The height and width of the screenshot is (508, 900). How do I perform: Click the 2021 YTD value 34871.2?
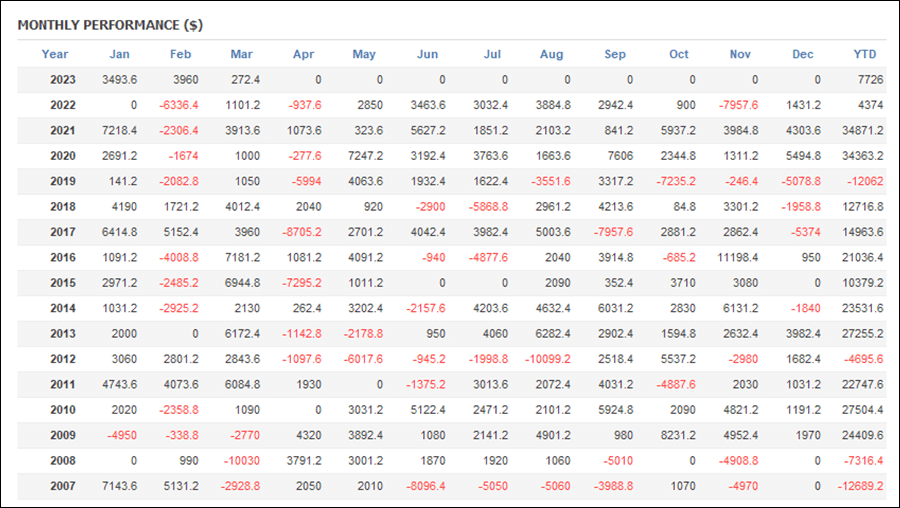point(863,131)
